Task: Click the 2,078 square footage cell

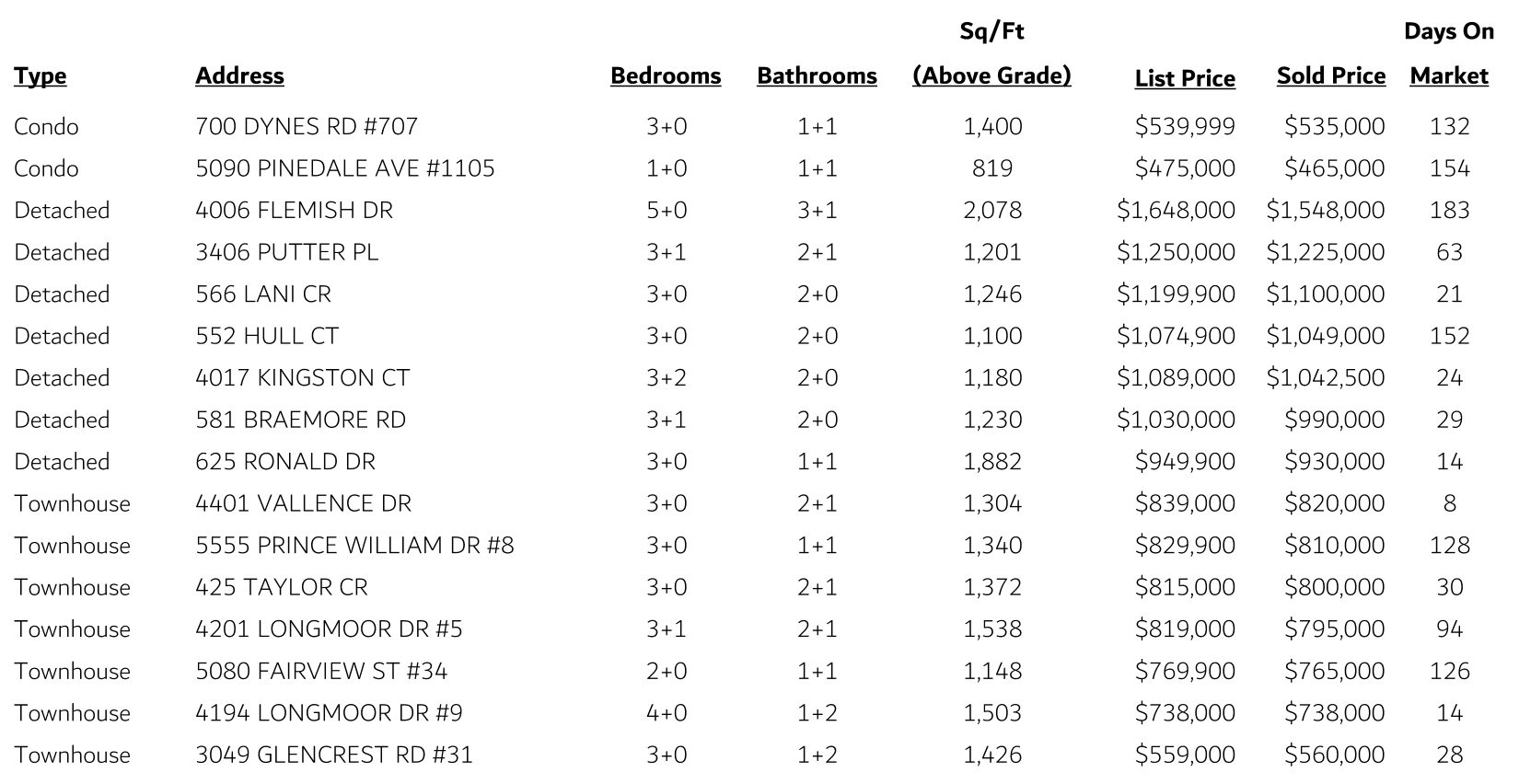Action: pos(992,210)
